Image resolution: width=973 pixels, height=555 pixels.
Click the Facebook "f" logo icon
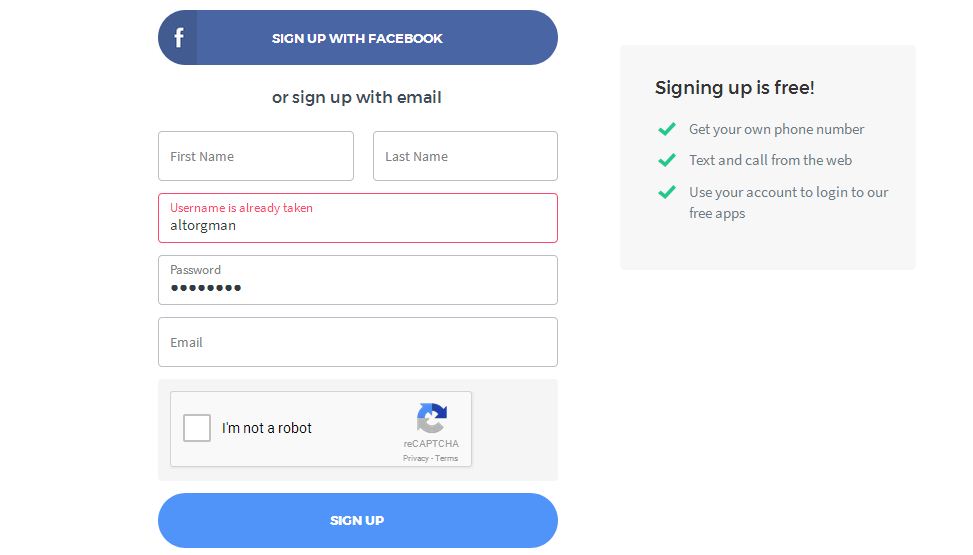pyautogui.click(x=179, y=38)
